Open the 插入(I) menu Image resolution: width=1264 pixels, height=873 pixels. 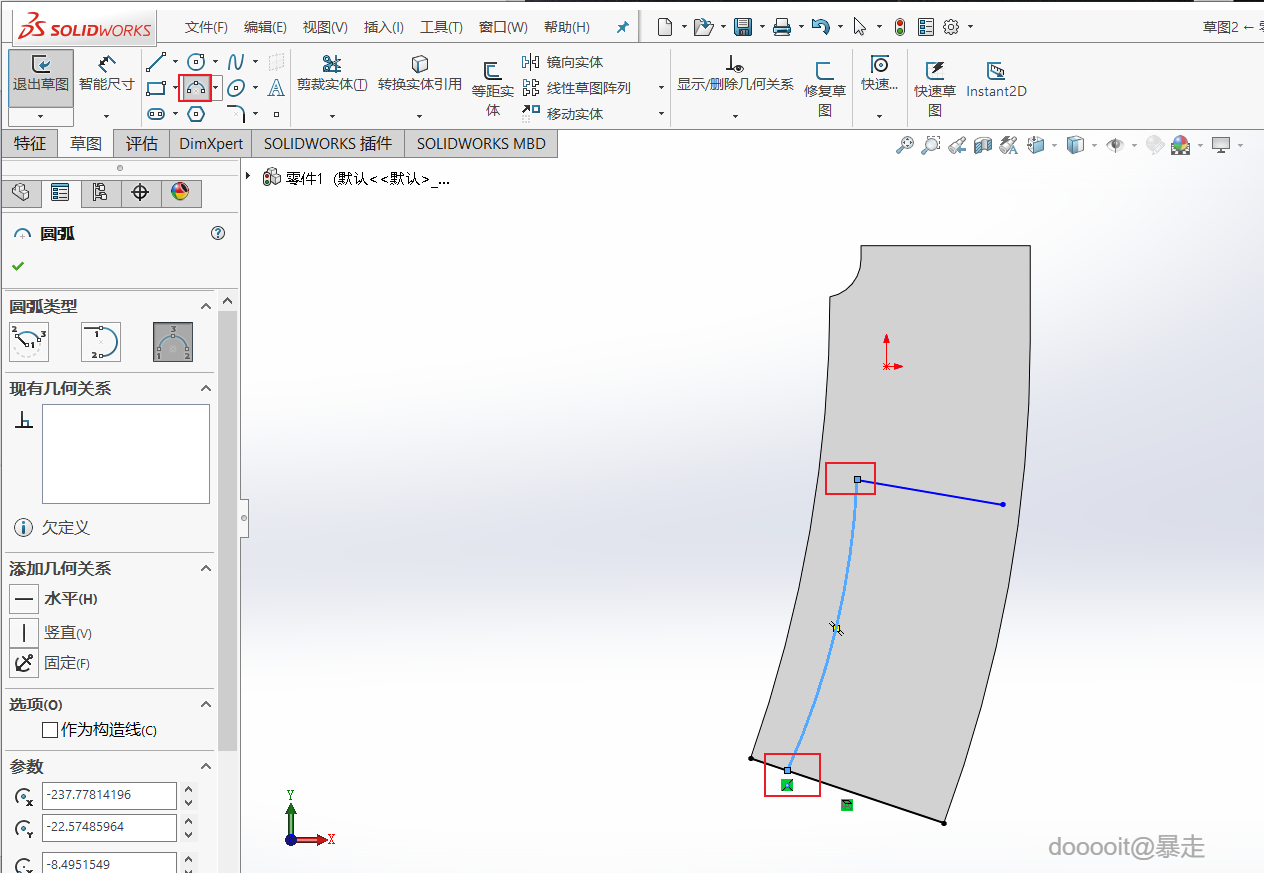(x=383, y=27)
